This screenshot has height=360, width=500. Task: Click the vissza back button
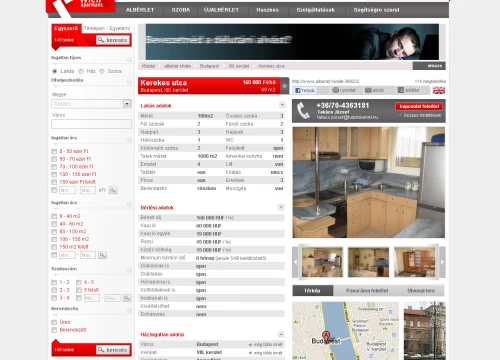pos(429,66)
